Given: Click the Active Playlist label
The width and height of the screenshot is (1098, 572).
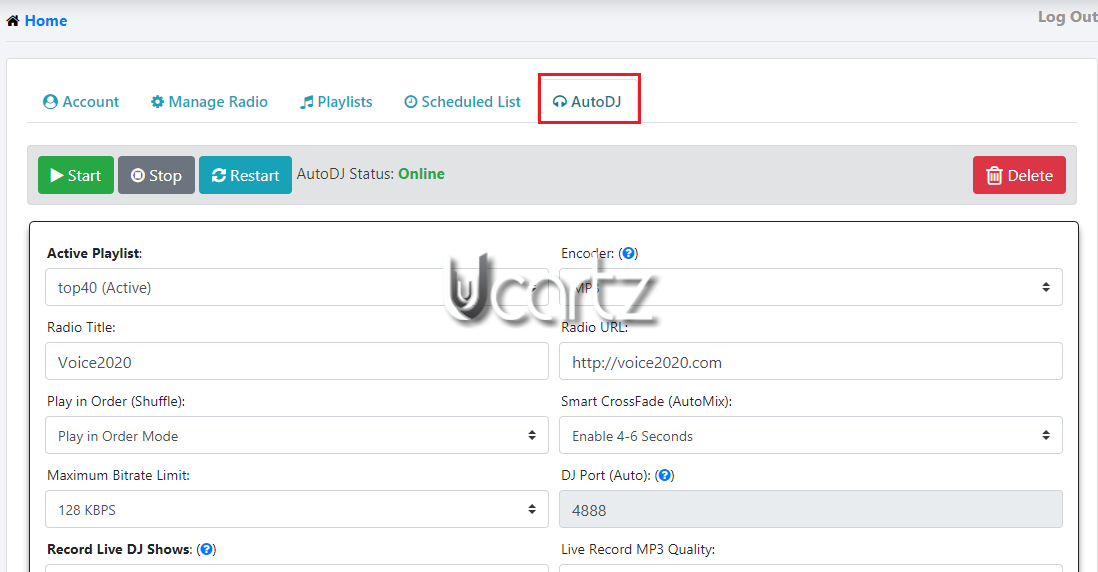Looking at the screenshot, I should click(x=95, y=253).
